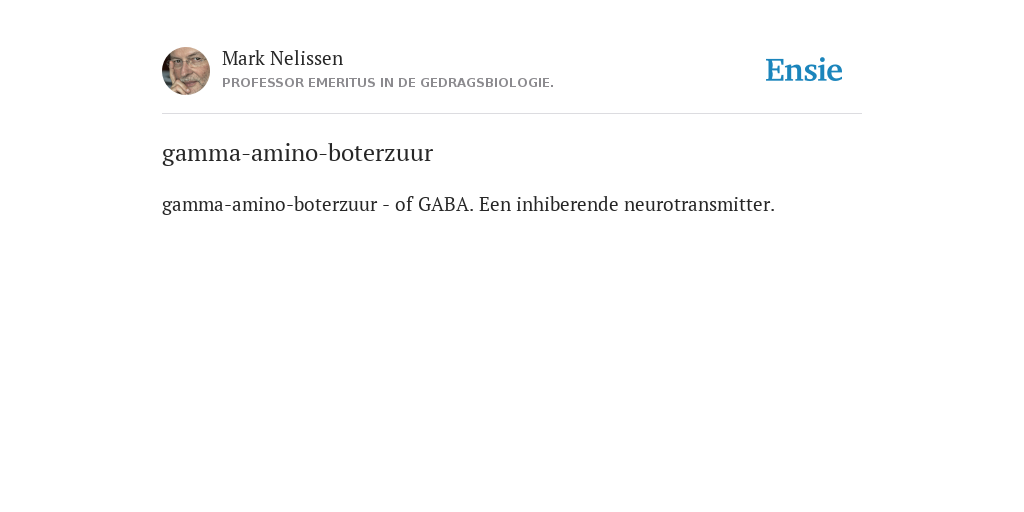Click the dash after gamma-amino-boterzuur in definition
The width and height of the screenshot is (1024, 512).
(386, 206)
